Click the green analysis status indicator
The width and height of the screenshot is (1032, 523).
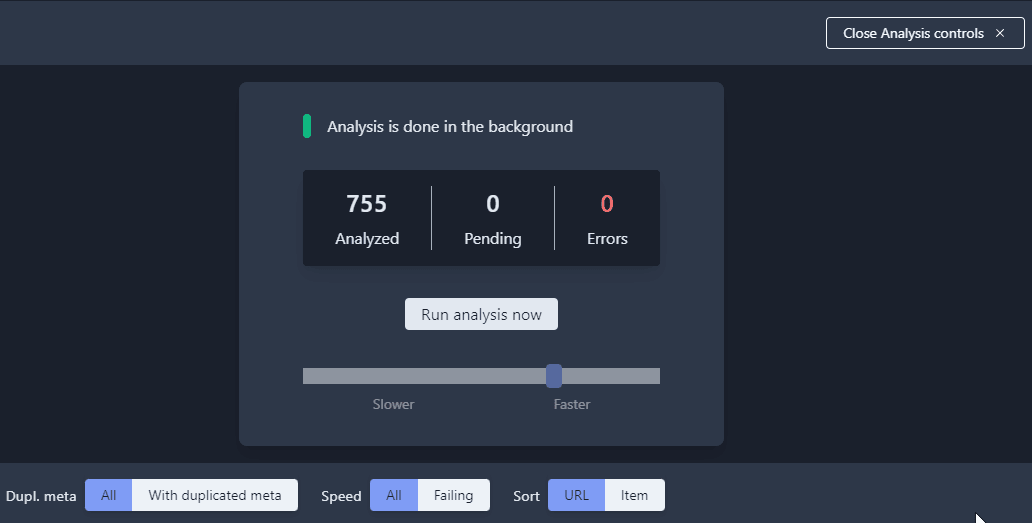click(307, 126)
